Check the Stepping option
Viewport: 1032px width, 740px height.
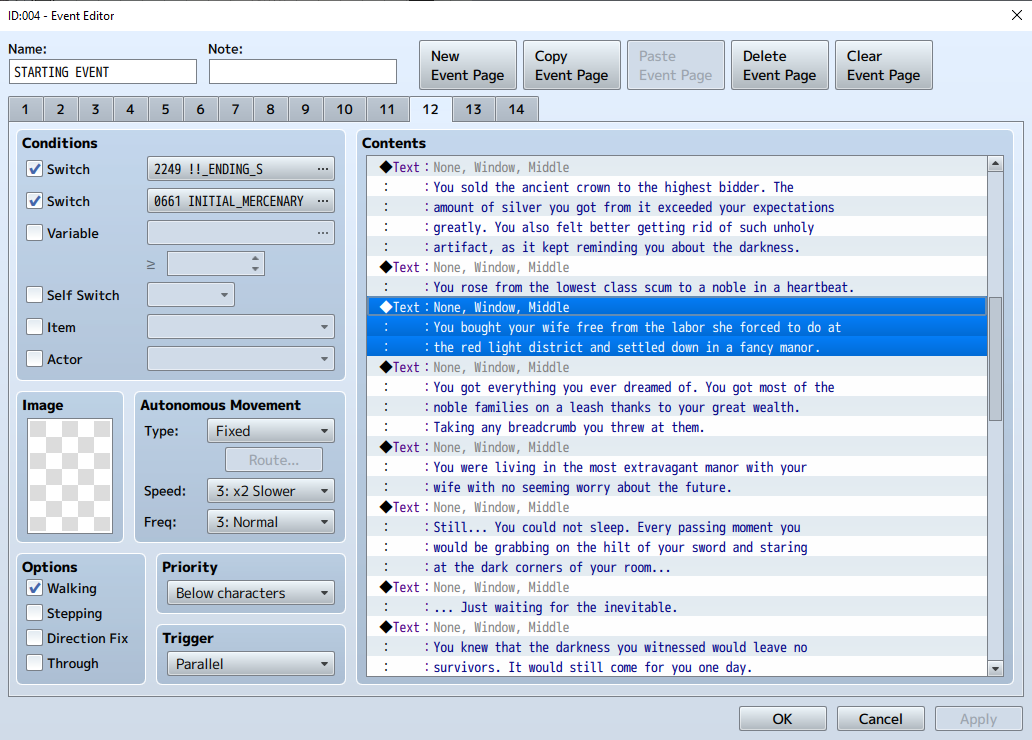34,613
